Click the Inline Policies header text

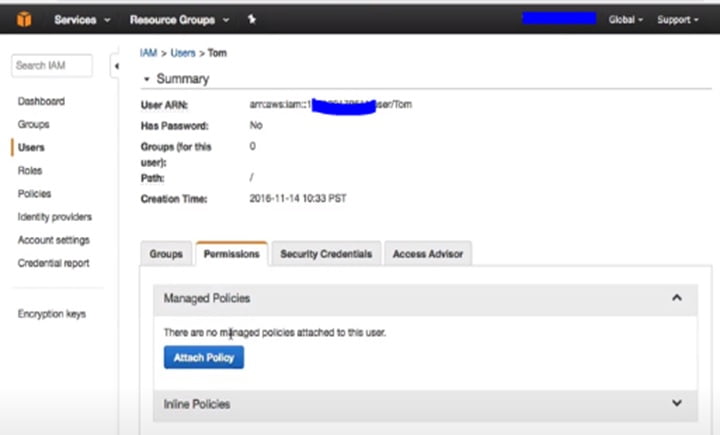(197, 404)
